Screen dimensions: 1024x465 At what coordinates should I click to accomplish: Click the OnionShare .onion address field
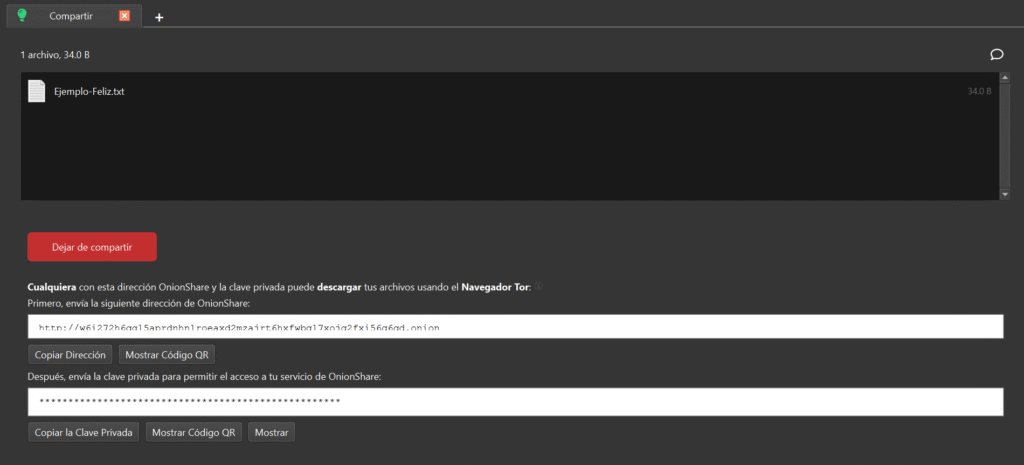(x=515, y=327)
